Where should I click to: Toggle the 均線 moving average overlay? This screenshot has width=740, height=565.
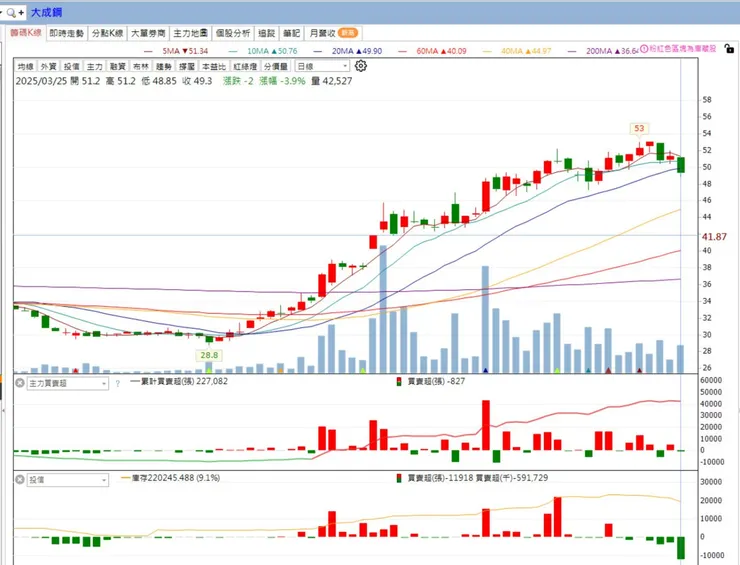coord(25,67)
